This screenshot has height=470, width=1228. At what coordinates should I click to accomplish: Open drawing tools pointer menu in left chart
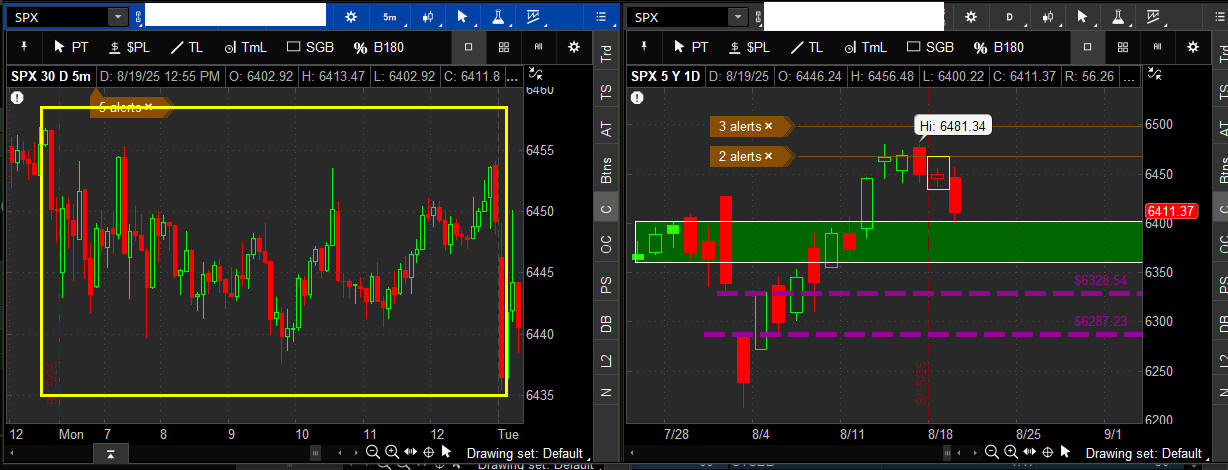pyautogui.click(x=462, y=17)
